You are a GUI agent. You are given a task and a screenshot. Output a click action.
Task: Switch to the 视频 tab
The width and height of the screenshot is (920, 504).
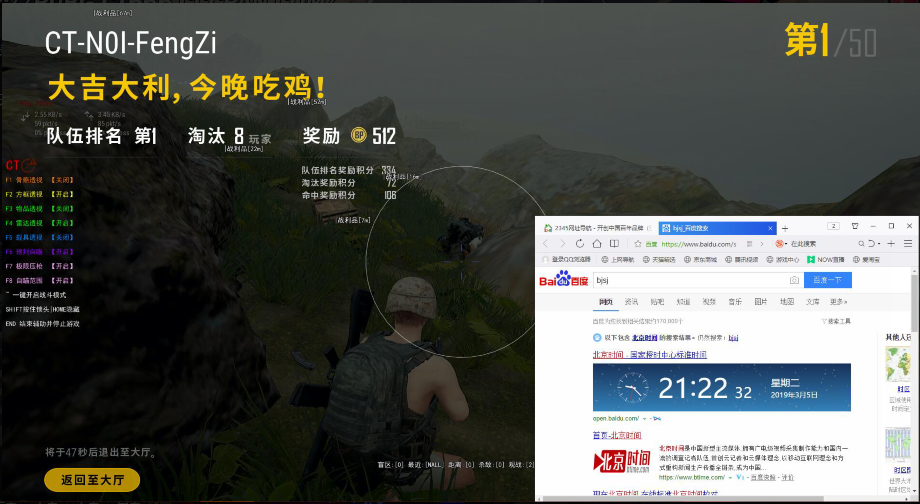(709, 302)
